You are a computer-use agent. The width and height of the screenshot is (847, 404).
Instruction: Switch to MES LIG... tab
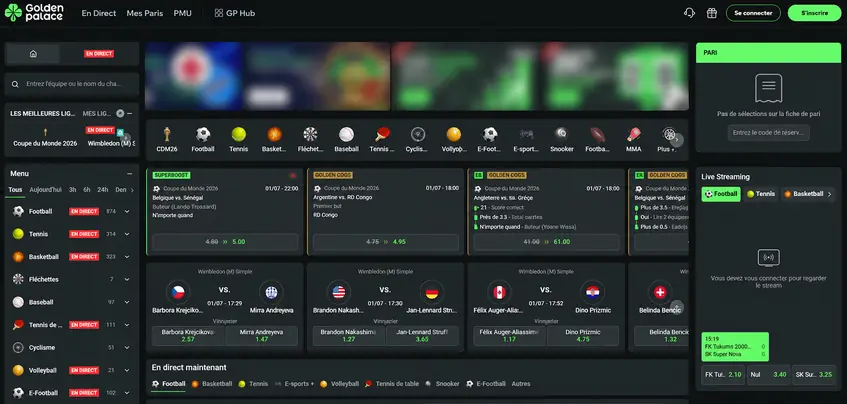coord(97,113)
